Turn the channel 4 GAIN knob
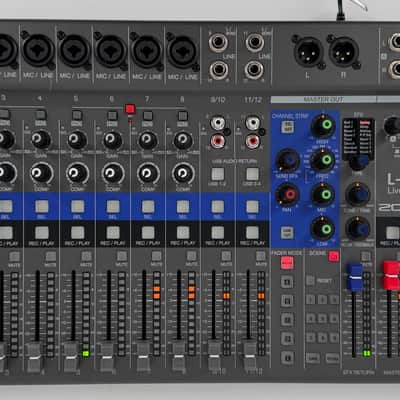The width and height of the screenshot is (400, 400). pyautogui.click(x=41, y=139)
